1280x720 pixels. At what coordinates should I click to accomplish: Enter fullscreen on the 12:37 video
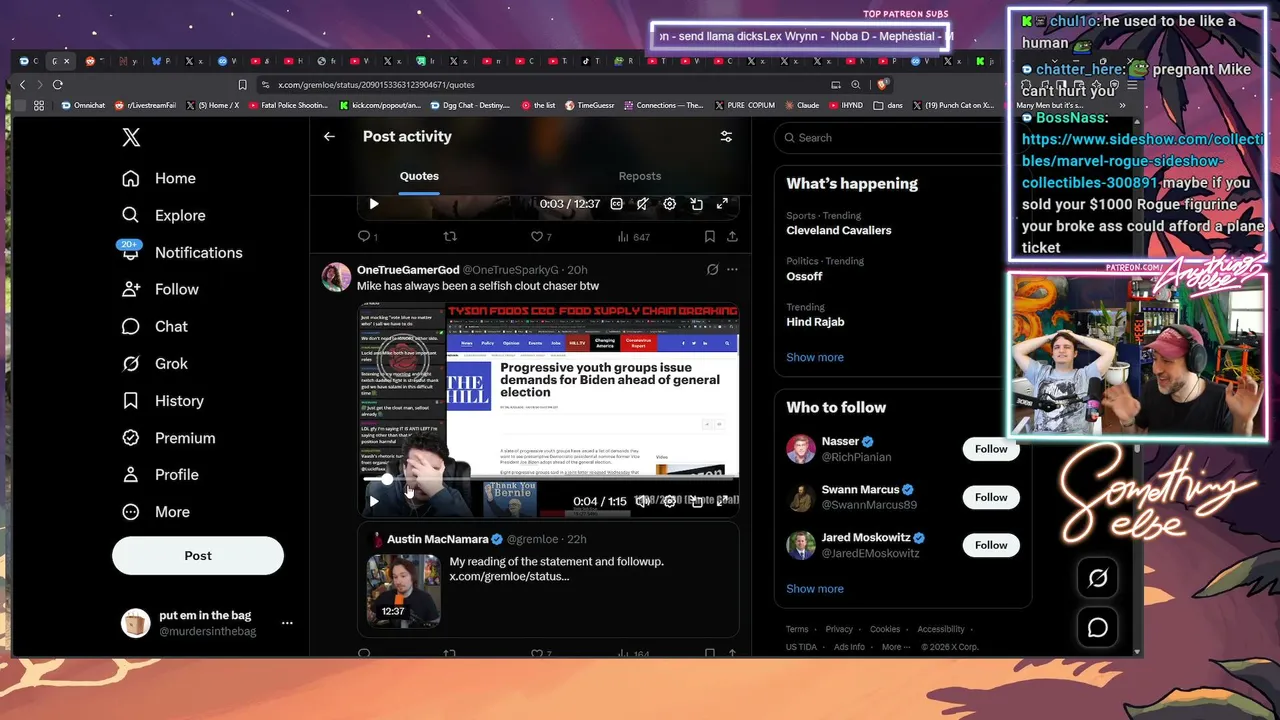pos(722,204)
